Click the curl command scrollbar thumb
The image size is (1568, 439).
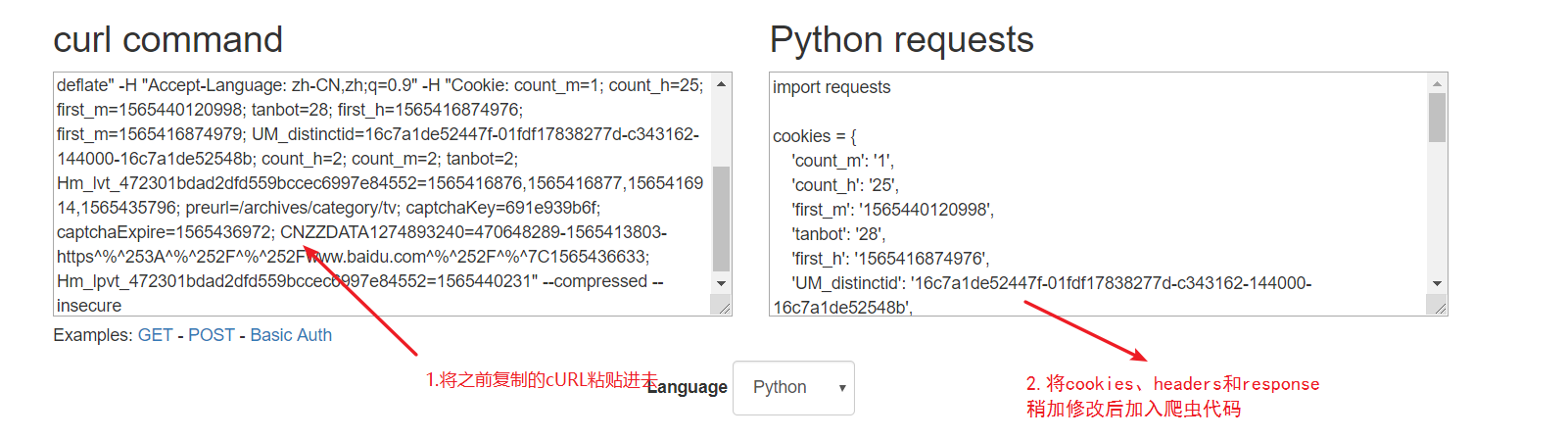pyautogui.click(x=722, y=218)
